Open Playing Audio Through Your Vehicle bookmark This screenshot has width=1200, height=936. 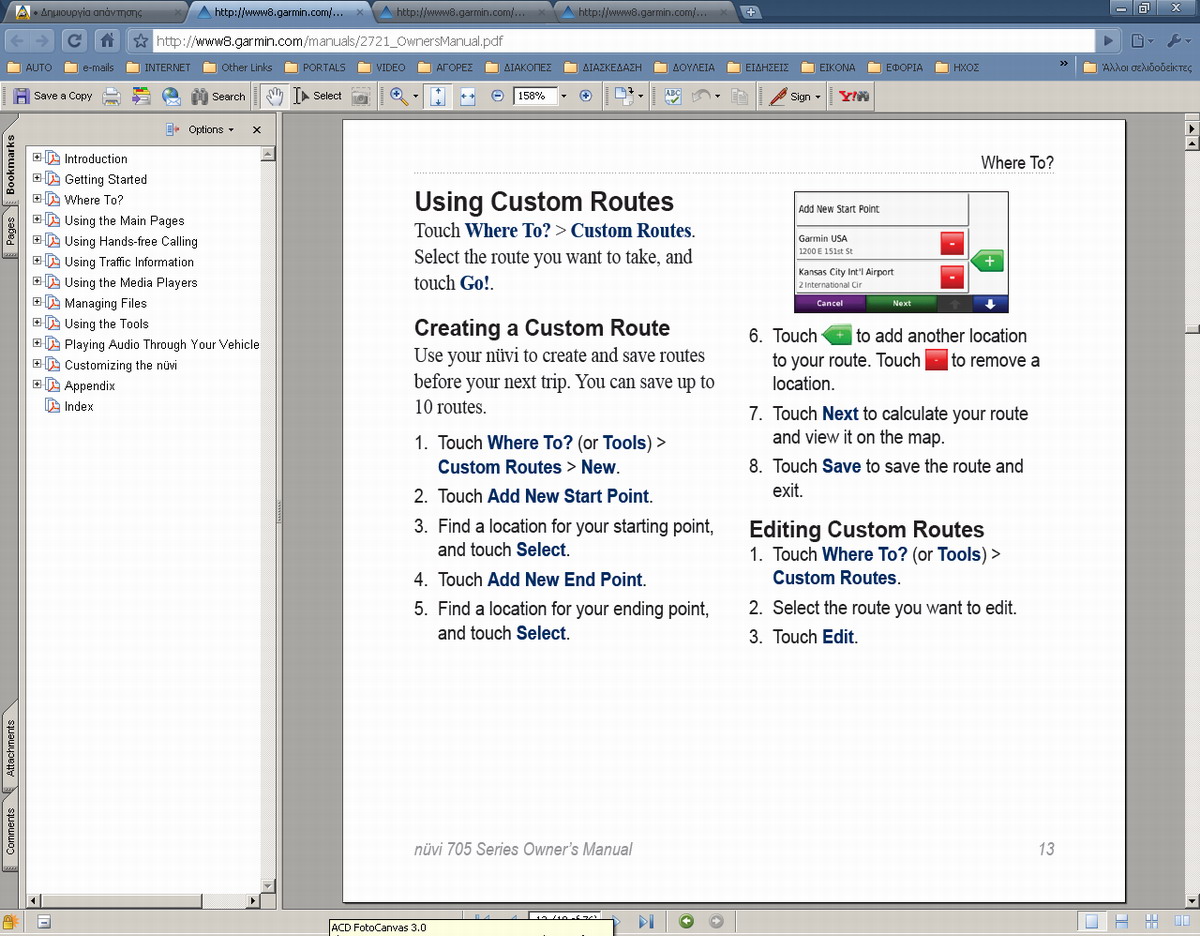(x=162, y=344)
